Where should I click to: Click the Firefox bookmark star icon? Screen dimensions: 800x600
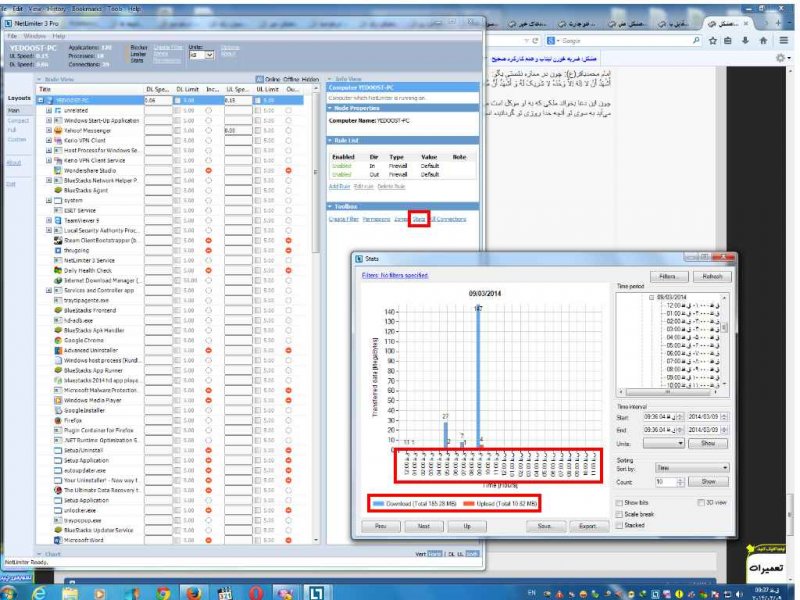713,40
